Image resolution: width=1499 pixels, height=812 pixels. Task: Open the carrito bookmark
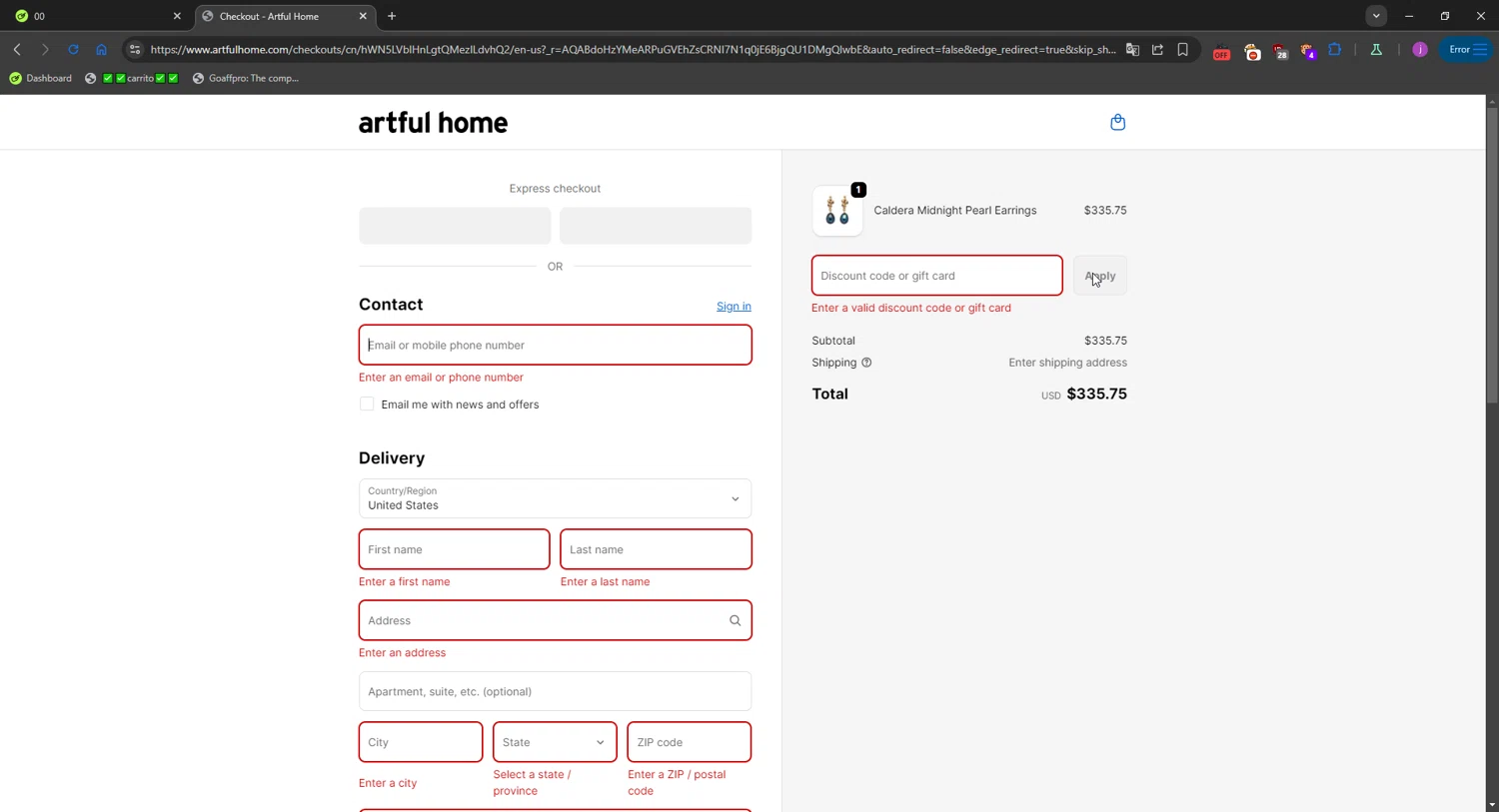click(132, 78)
